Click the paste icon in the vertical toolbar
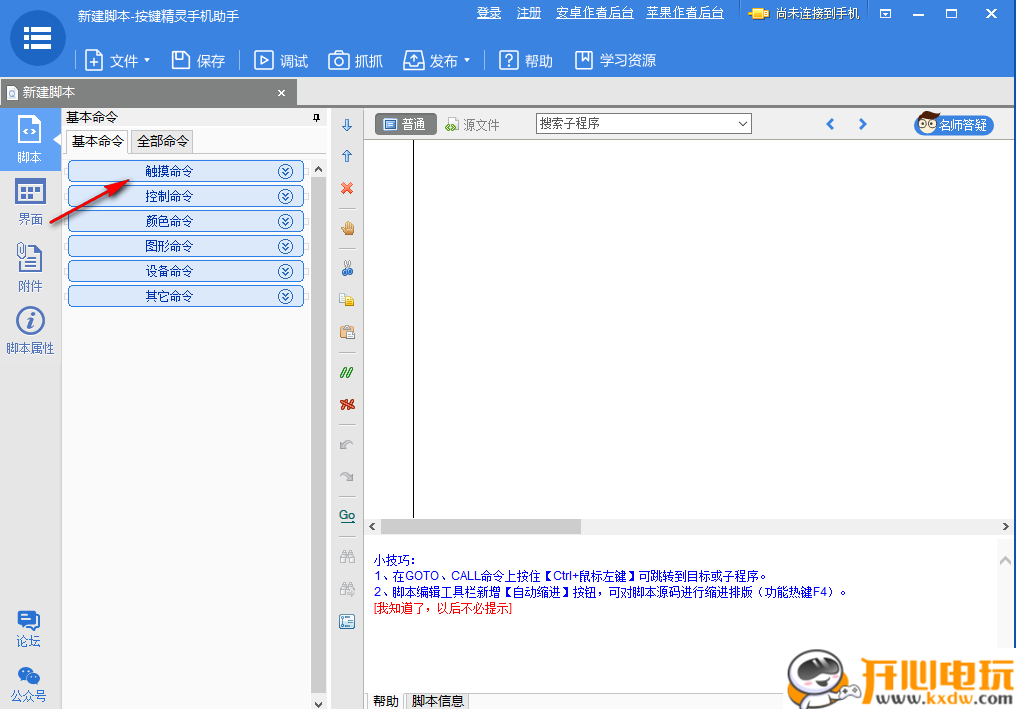The image size is (1016, 709). tap(347, 332)
